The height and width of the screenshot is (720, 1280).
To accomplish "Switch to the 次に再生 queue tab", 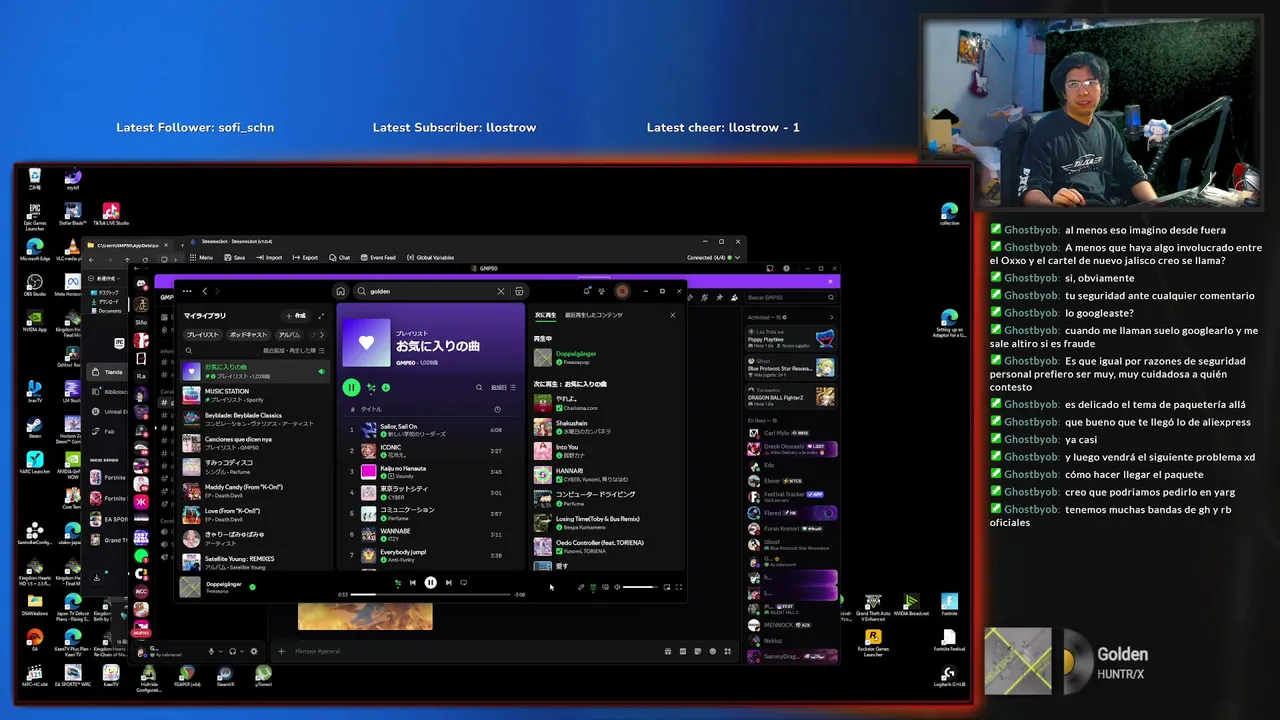I will [545, 315].
